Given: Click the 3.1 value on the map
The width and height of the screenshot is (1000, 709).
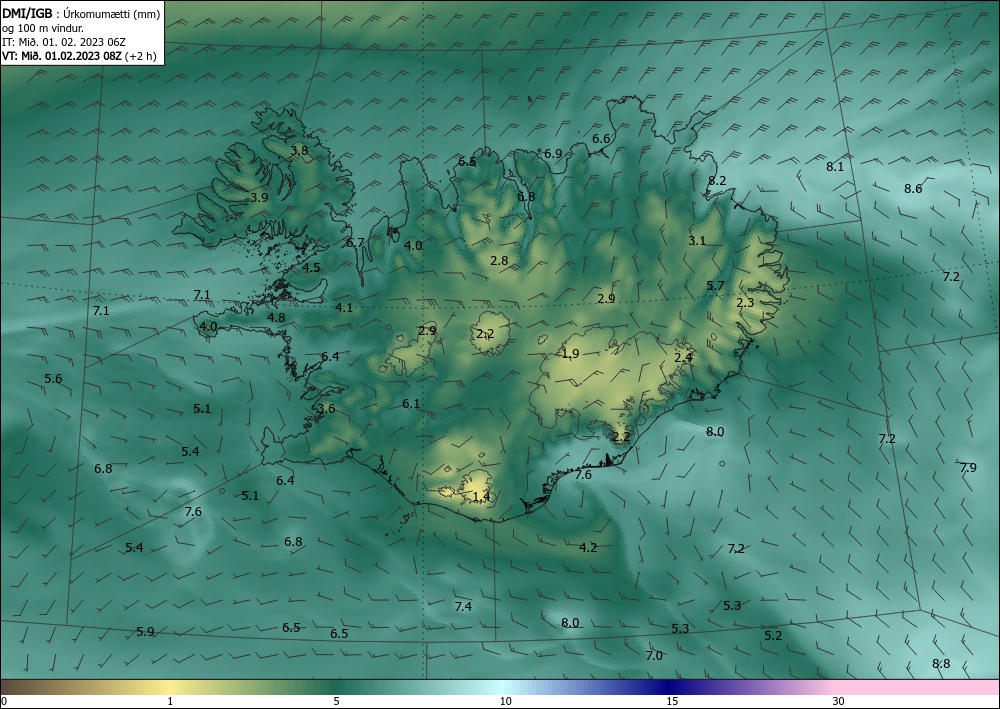Looking at the screenshot, I should click(x=697, y=241).
